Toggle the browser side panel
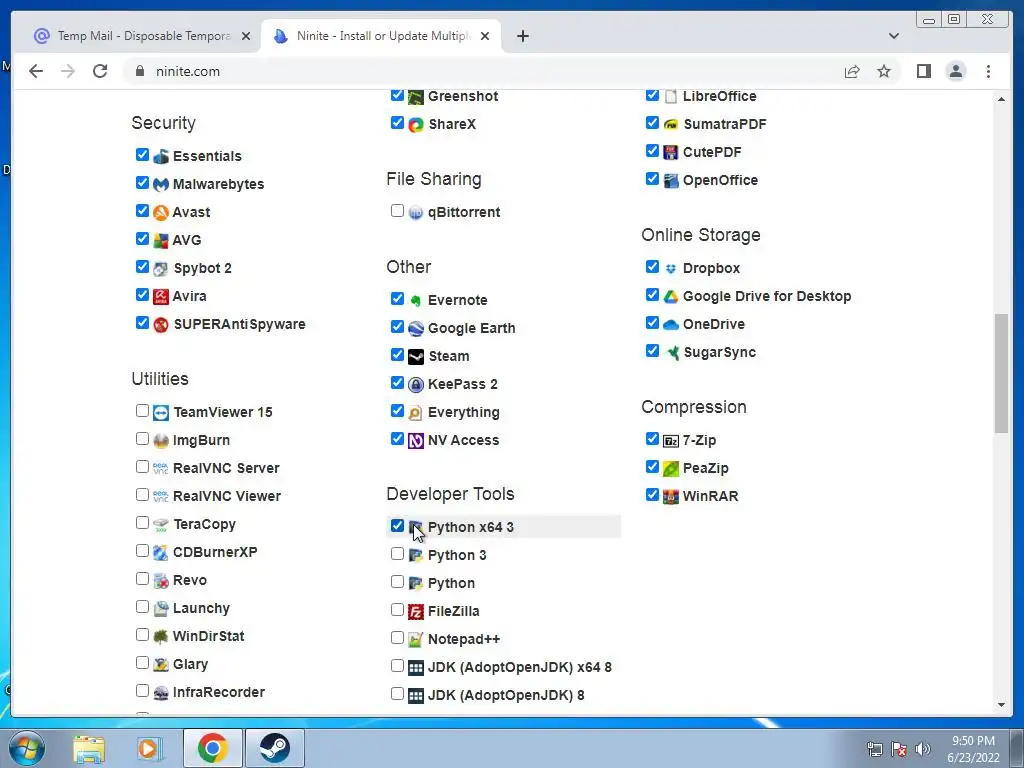The image size is (1024, 768). click(x=923, y=71)
